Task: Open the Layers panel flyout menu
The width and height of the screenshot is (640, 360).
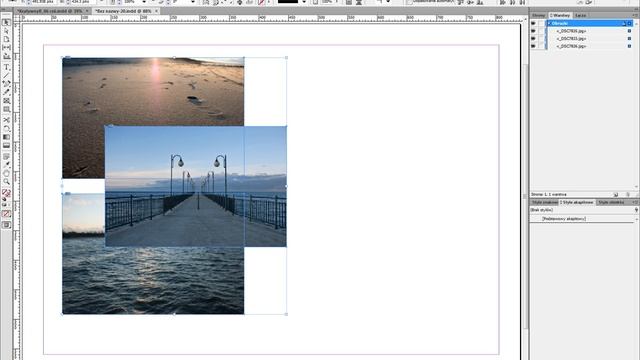Action: click(635, 16)
